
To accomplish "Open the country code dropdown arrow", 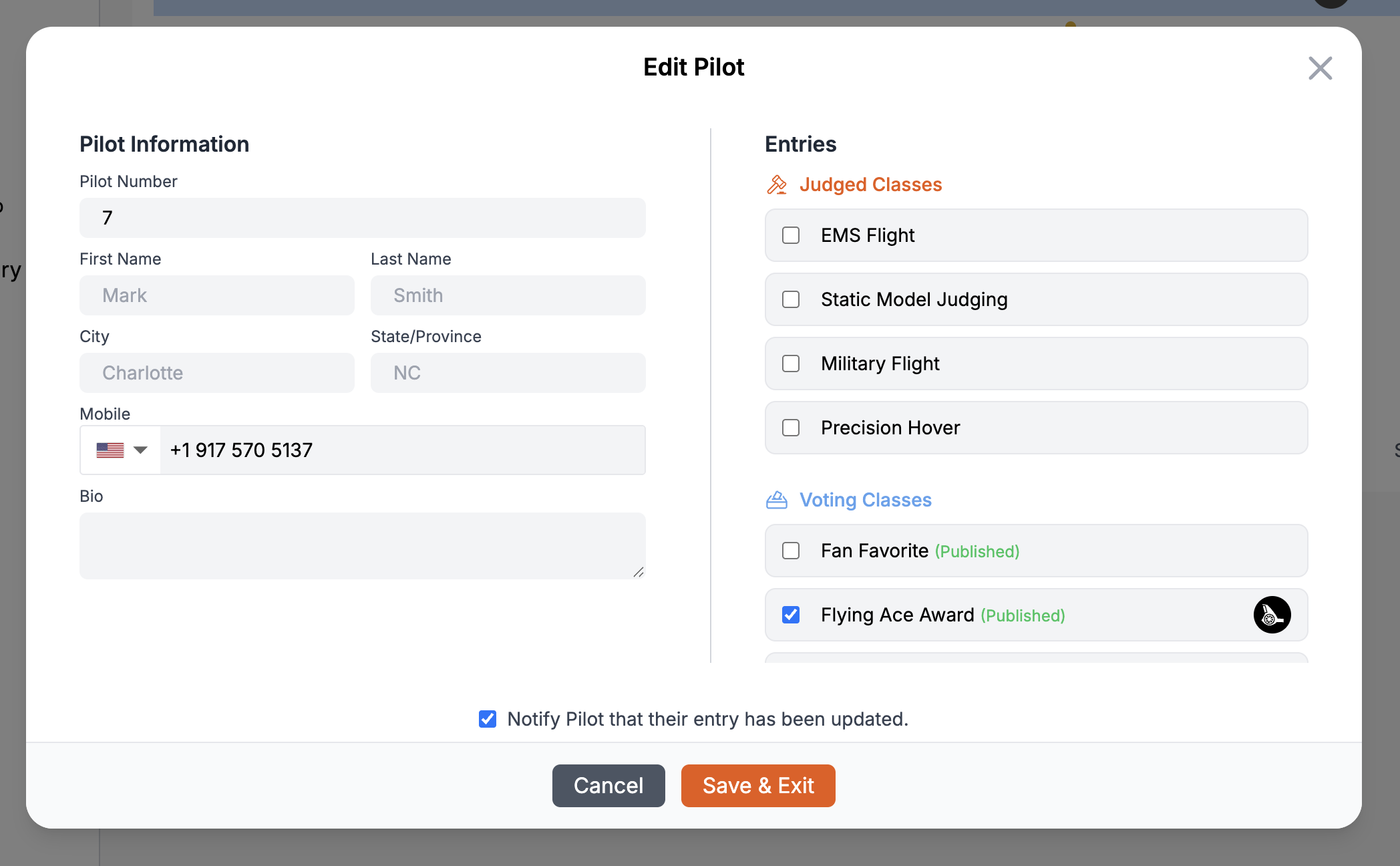I will coord(140,450).
